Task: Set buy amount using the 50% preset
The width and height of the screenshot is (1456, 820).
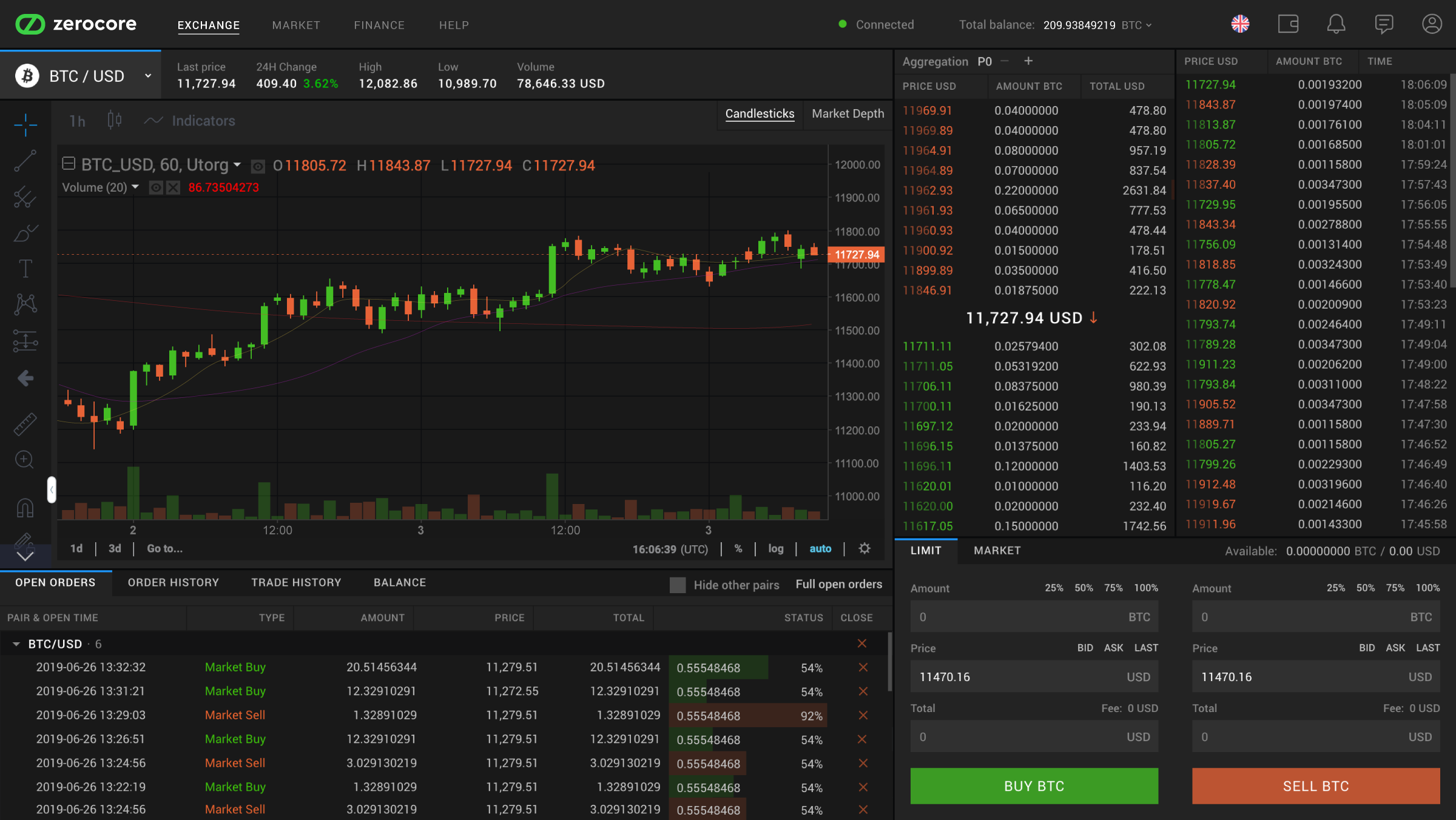Action: pyautogui.click(x=1084, y=588)
